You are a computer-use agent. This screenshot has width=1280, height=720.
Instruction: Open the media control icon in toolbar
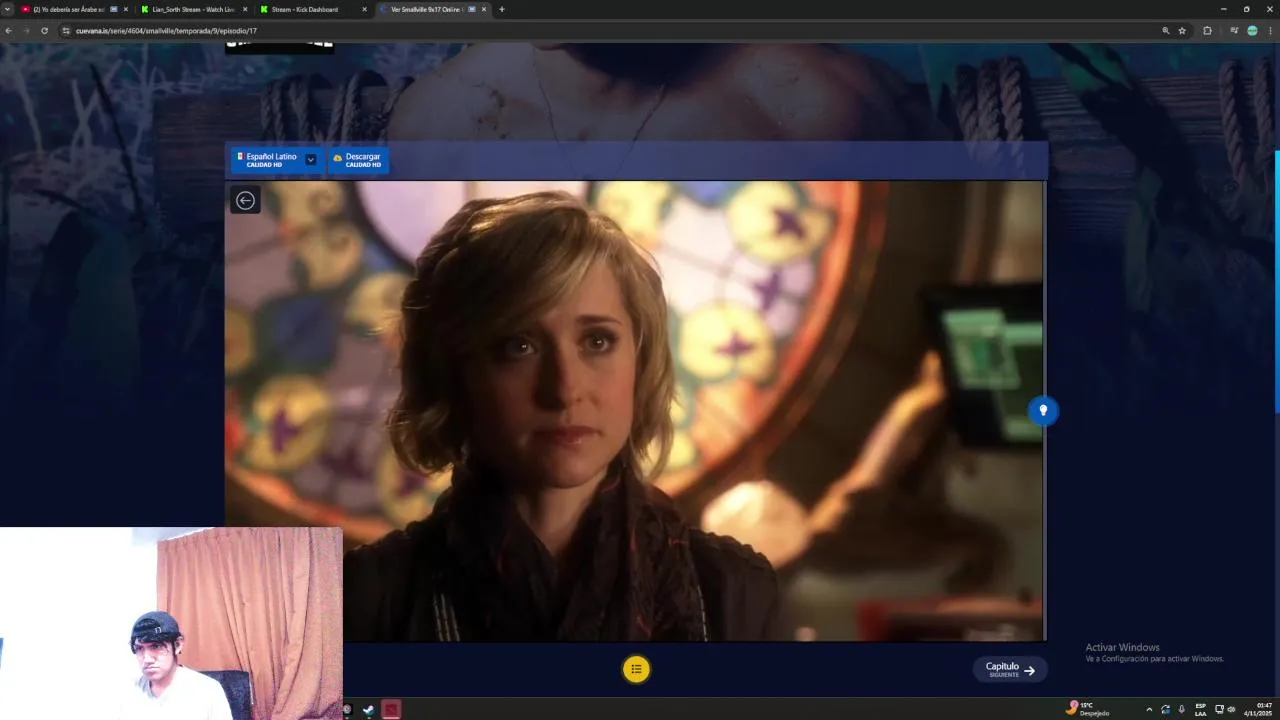tap(1234, 31)
